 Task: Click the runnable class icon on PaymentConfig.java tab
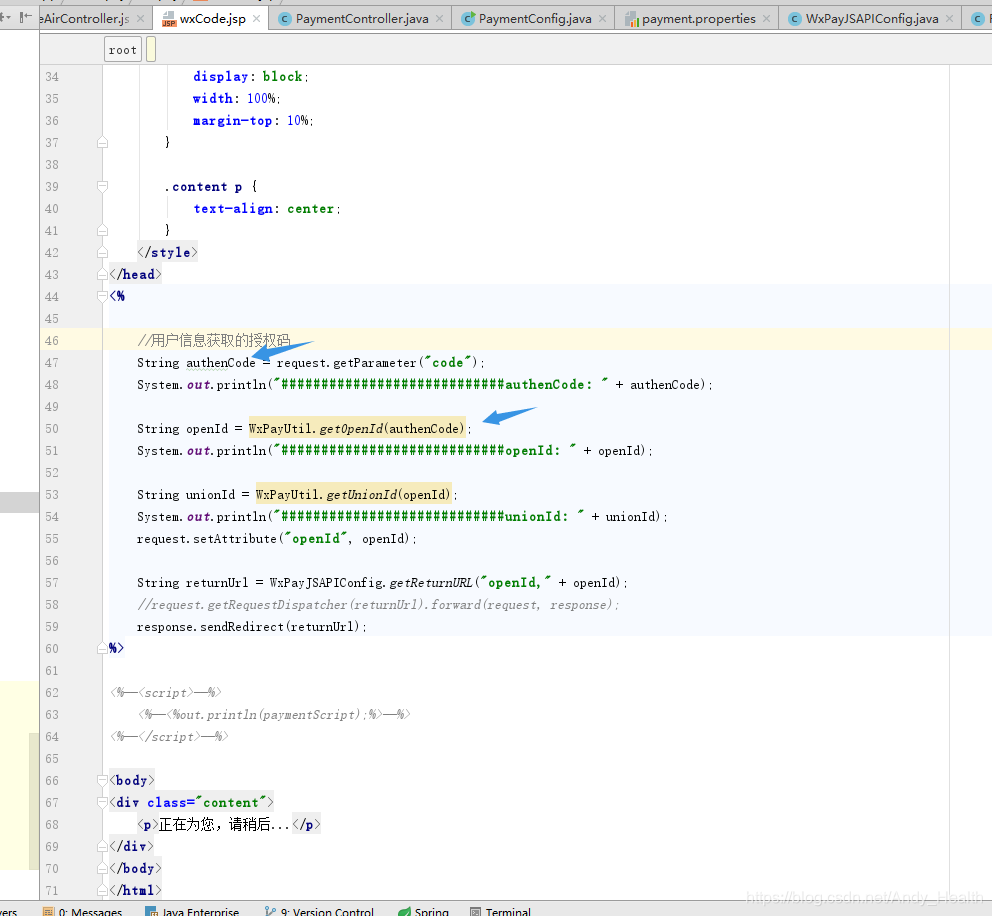click(x=468, y=19)
